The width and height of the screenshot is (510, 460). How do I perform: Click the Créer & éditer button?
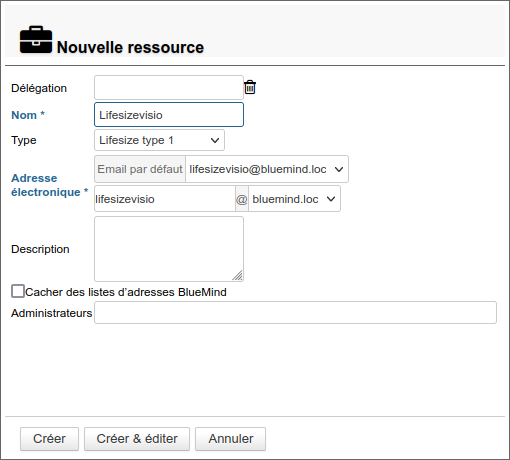(137, 439)
